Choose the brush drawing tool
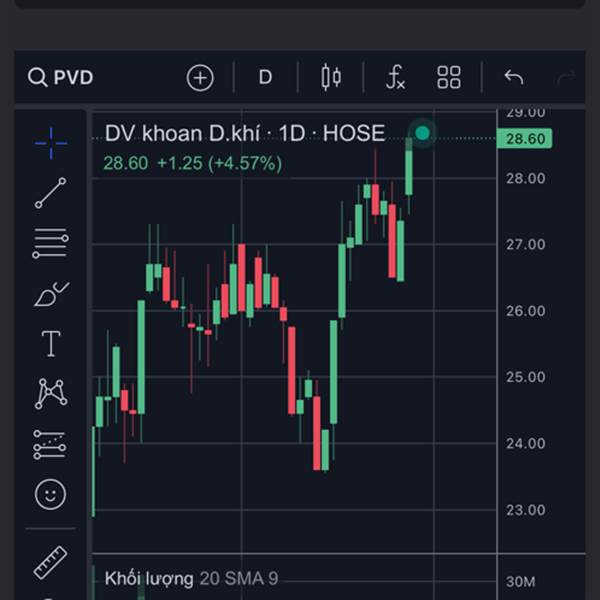The height and width of the screenshot is (600, 600). [x=51, y=295]
